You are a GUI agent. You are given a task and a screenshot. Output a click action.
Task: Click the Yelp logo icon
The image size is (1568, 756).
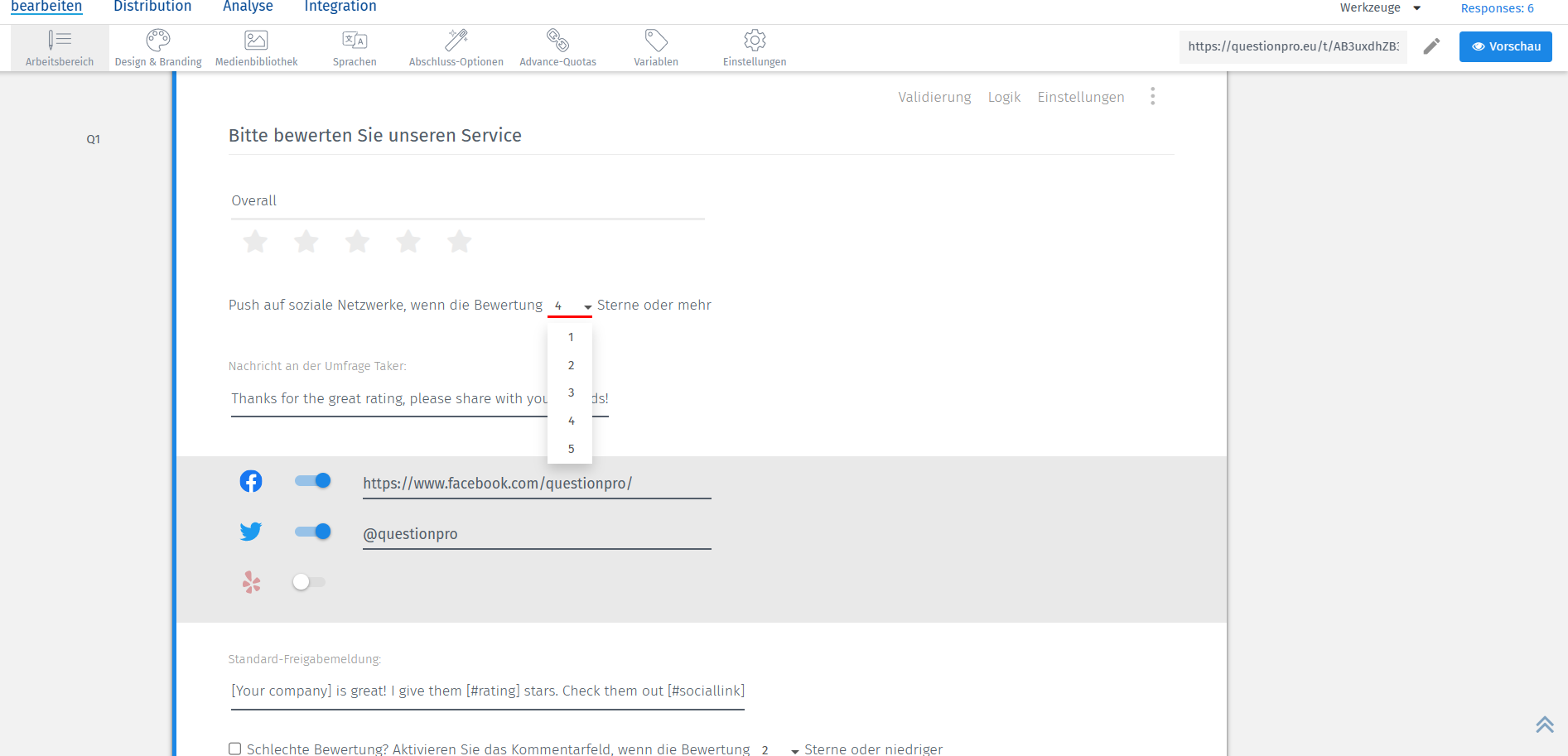(251, 582)
